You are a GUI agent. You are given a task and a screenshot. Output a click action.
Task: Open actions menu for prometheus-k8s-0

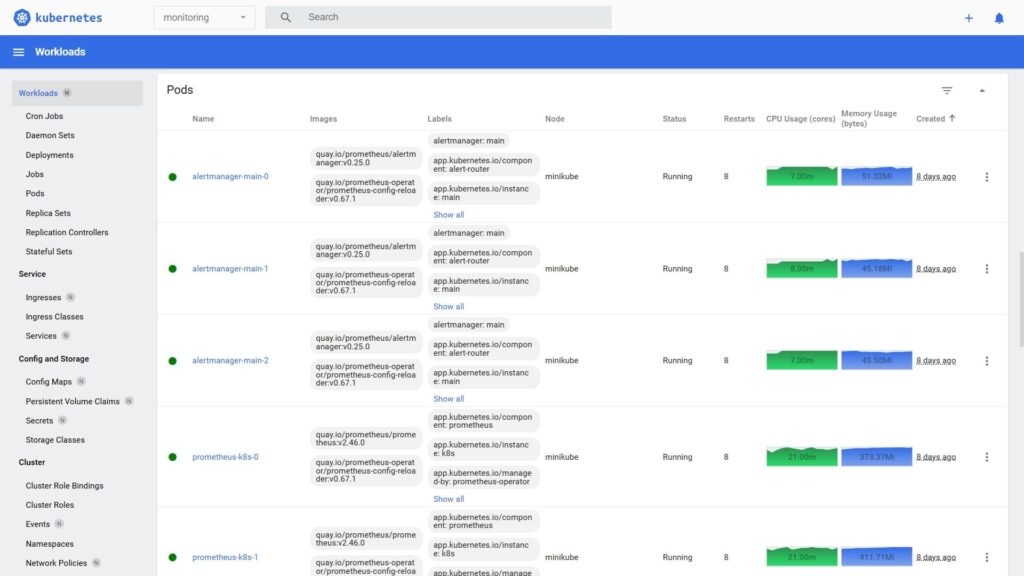pyautogui.click(x=986, y=457)
